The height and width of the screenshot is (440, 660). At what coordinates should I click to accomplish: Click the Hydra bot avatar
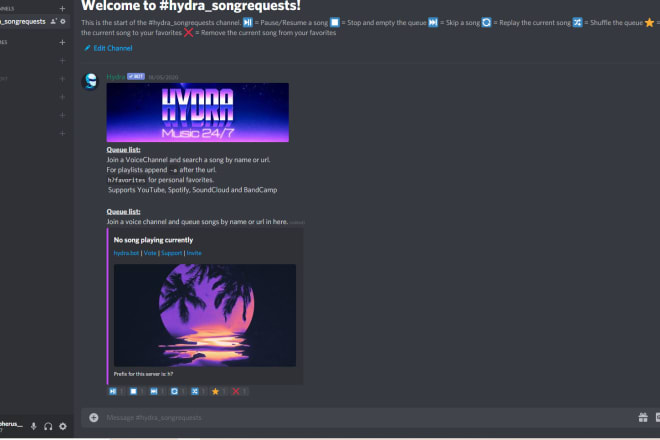[x=90, y=81]
